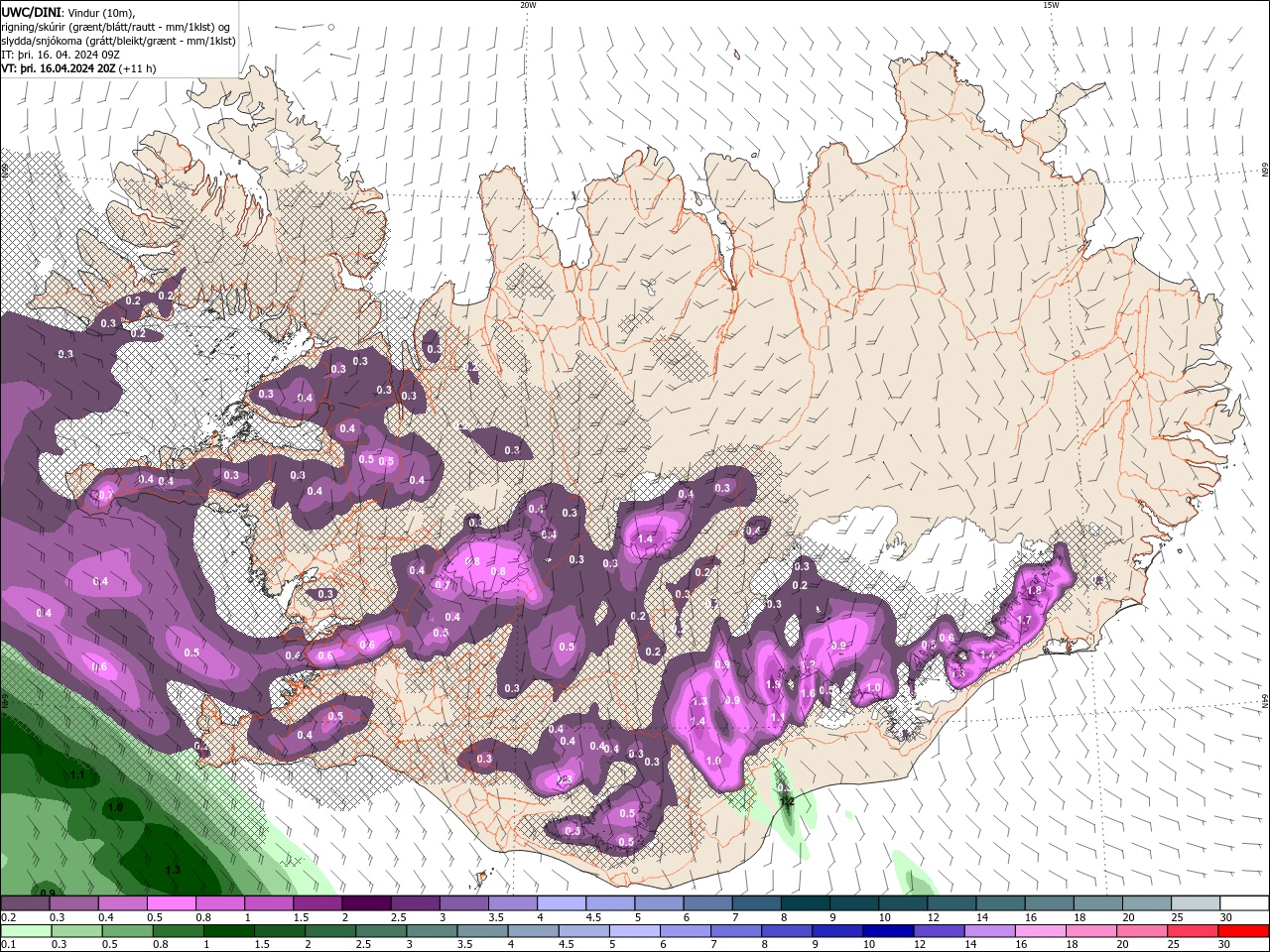This screenshot has height=952, width=1270.
Task: Click the lower legend swatch between 7 and 8
Action: pos(734,931)
